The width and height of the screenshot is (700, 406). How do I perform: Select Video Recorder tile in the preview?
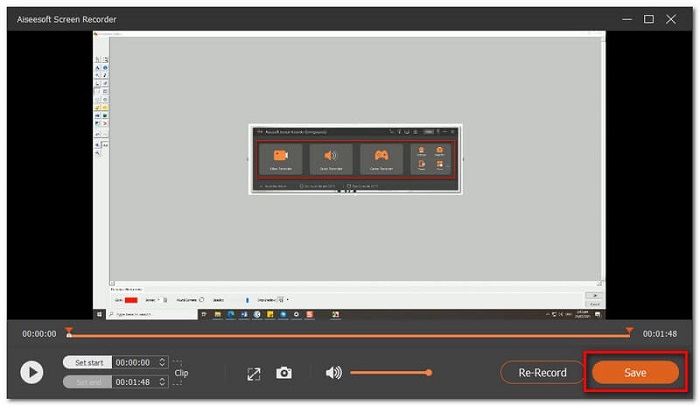[280, 158]
